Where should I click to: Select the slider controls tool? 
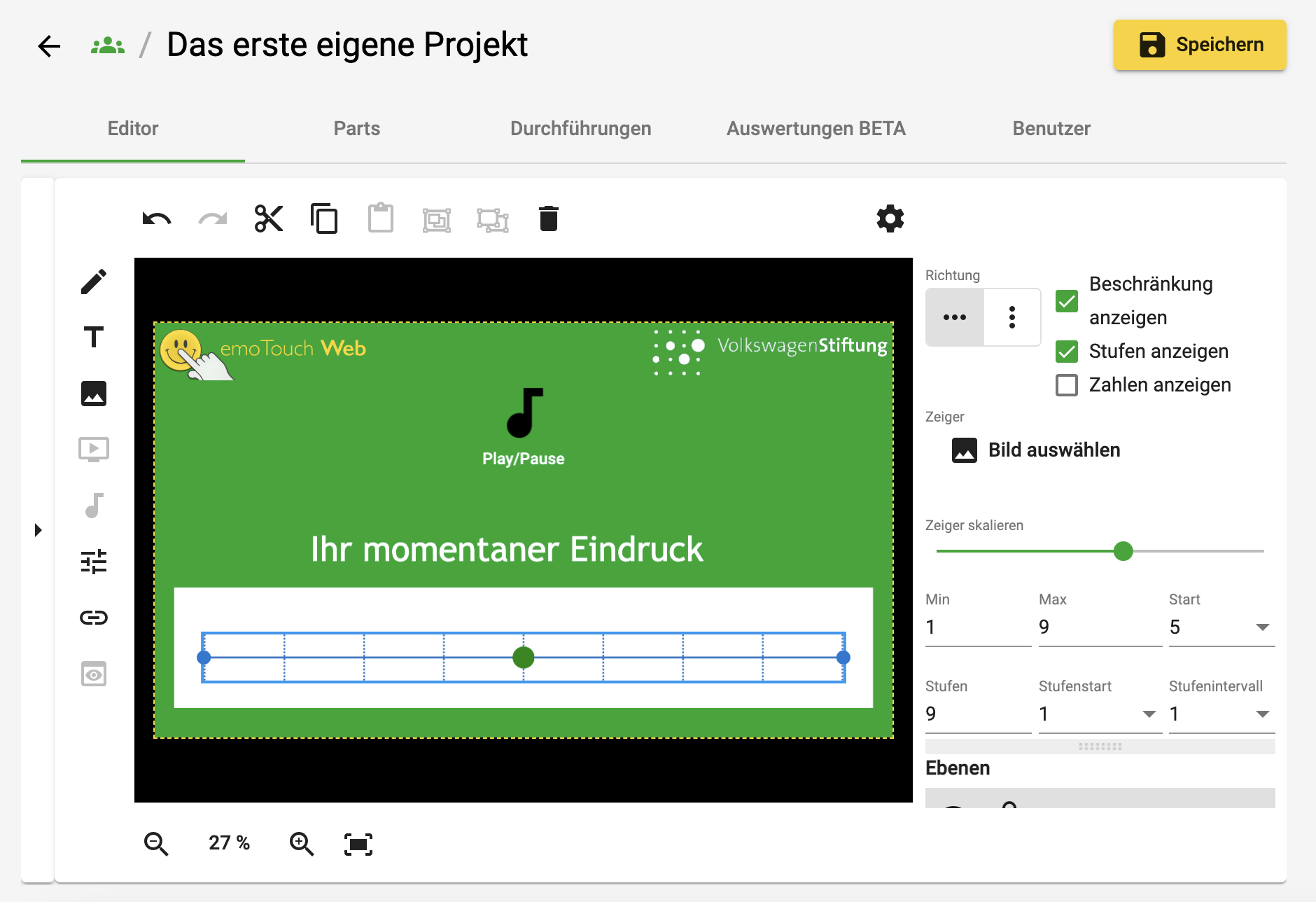pyautogui.click(x=94, y=562)
